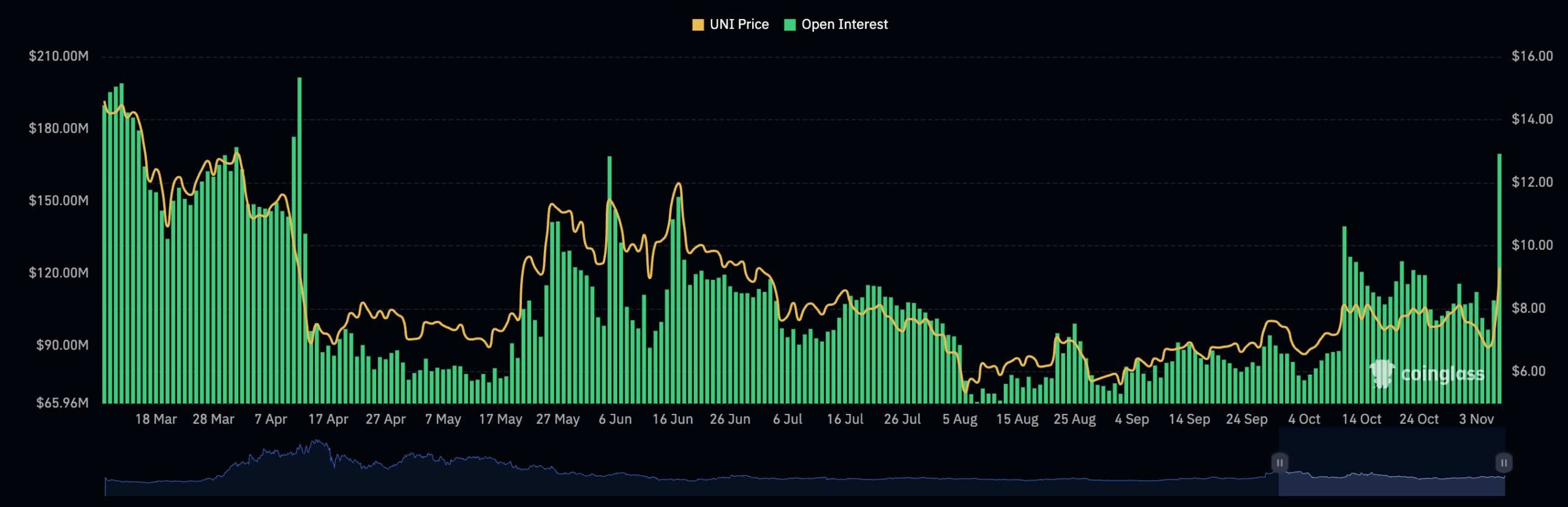Click the tall open interest spike bar near 6 Jun

tap(609, 280)
